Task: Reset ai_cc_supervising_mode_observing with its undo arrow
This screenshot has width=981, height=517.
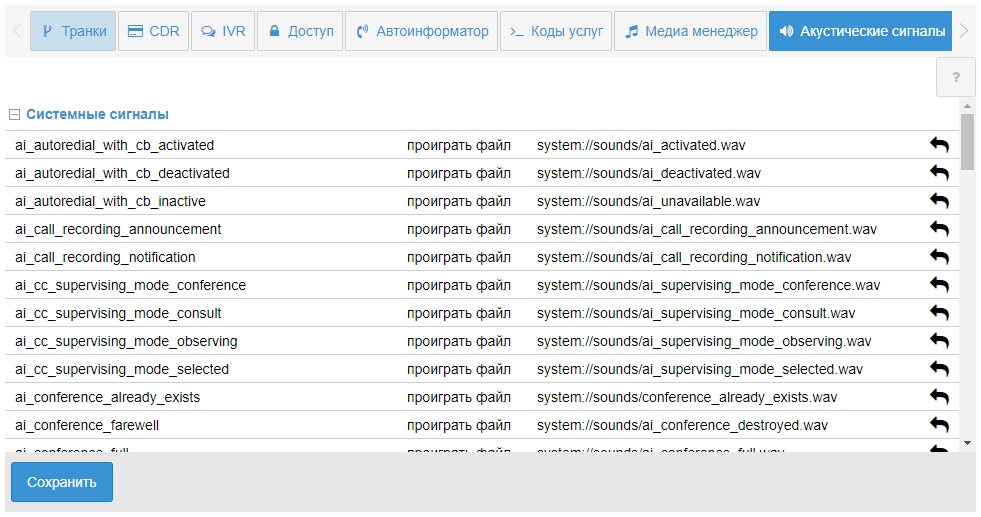Action: tap(939, 341)
